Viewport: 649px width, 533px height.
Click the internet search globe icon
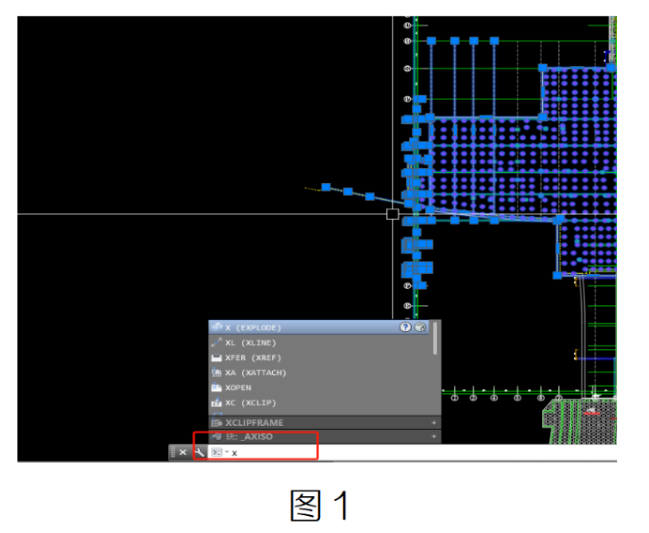(420, 327)
